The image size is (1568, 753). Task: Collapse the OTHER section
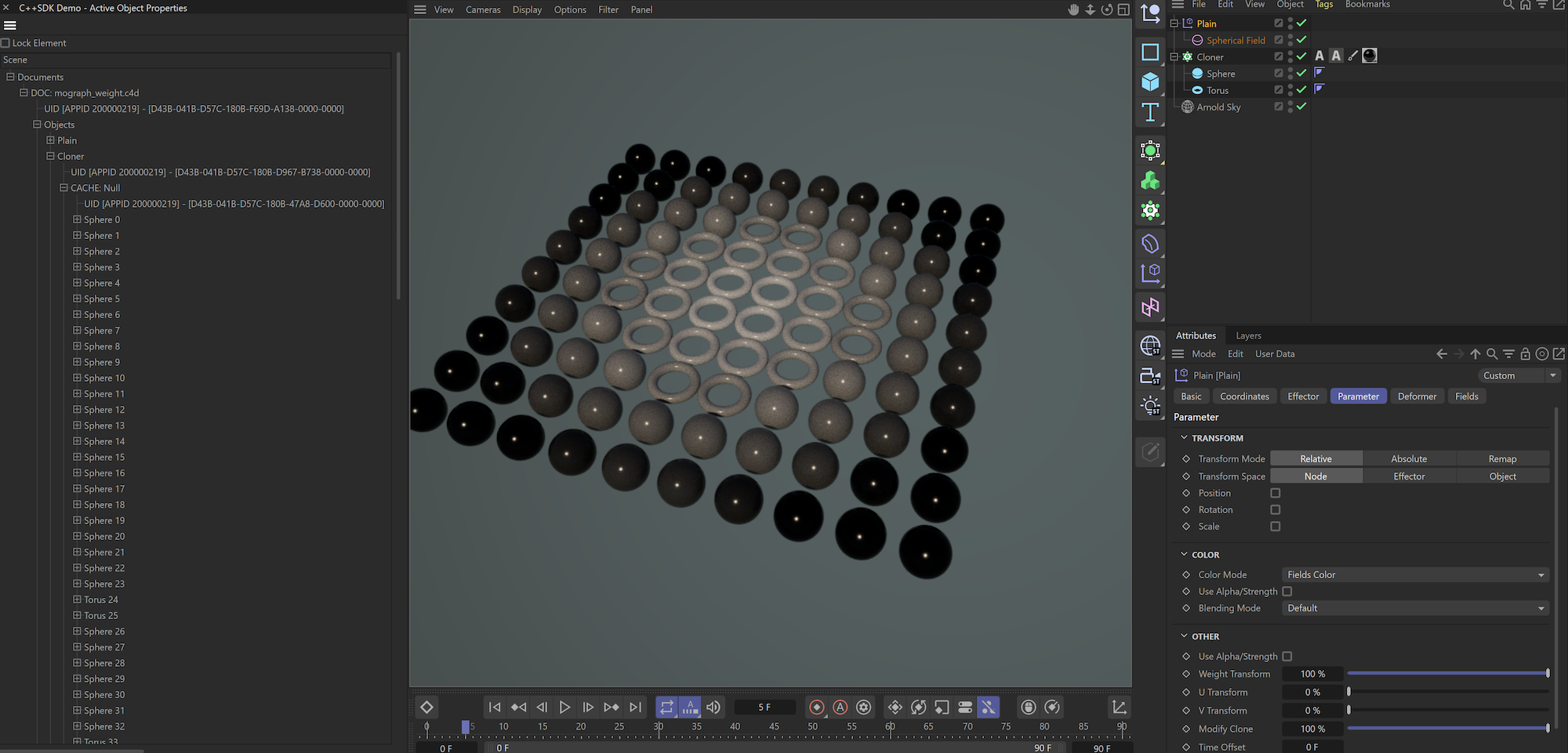pos(1184,636)
